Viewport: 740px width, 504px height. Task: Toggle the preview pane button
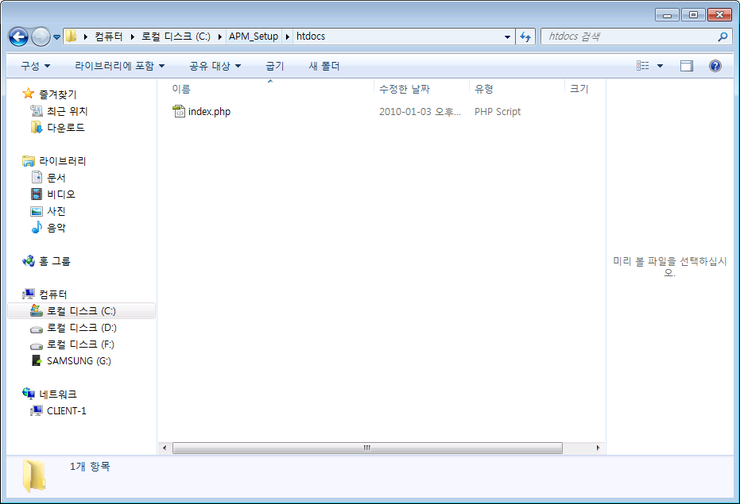point(687,66)
